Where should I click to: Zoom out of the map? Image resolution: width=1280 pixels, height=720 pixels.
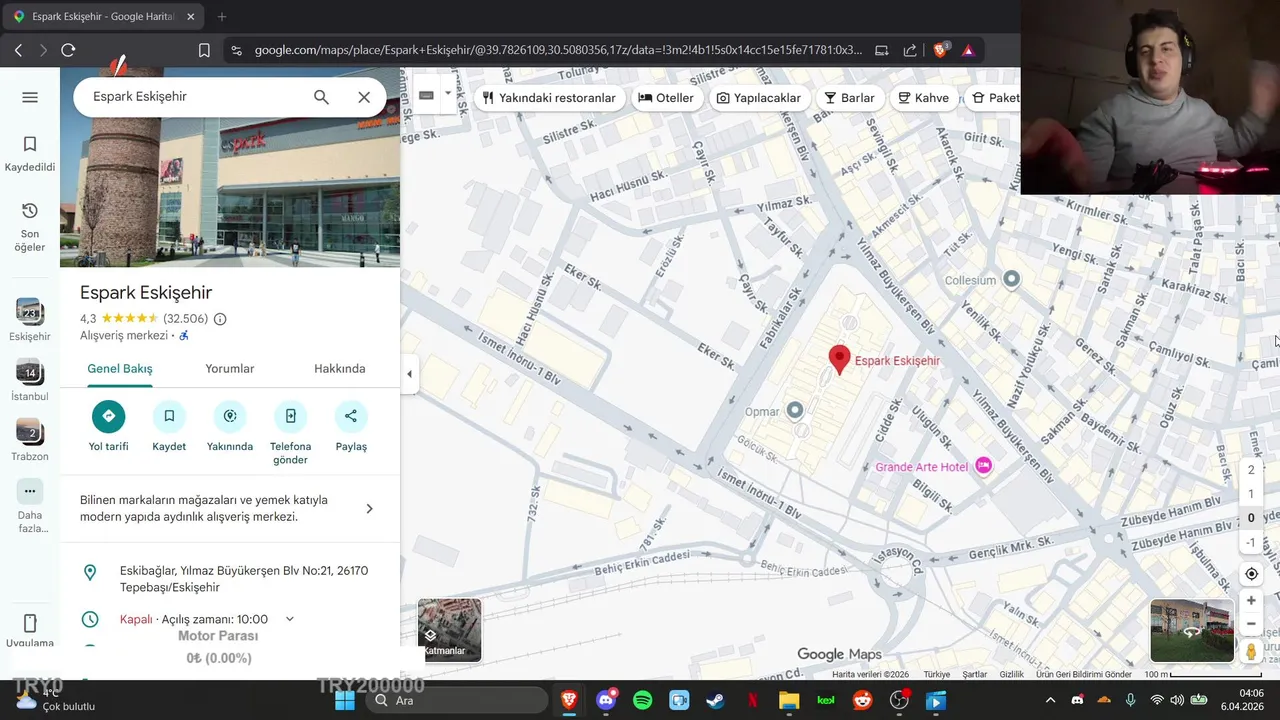(x=1251, y=624)
